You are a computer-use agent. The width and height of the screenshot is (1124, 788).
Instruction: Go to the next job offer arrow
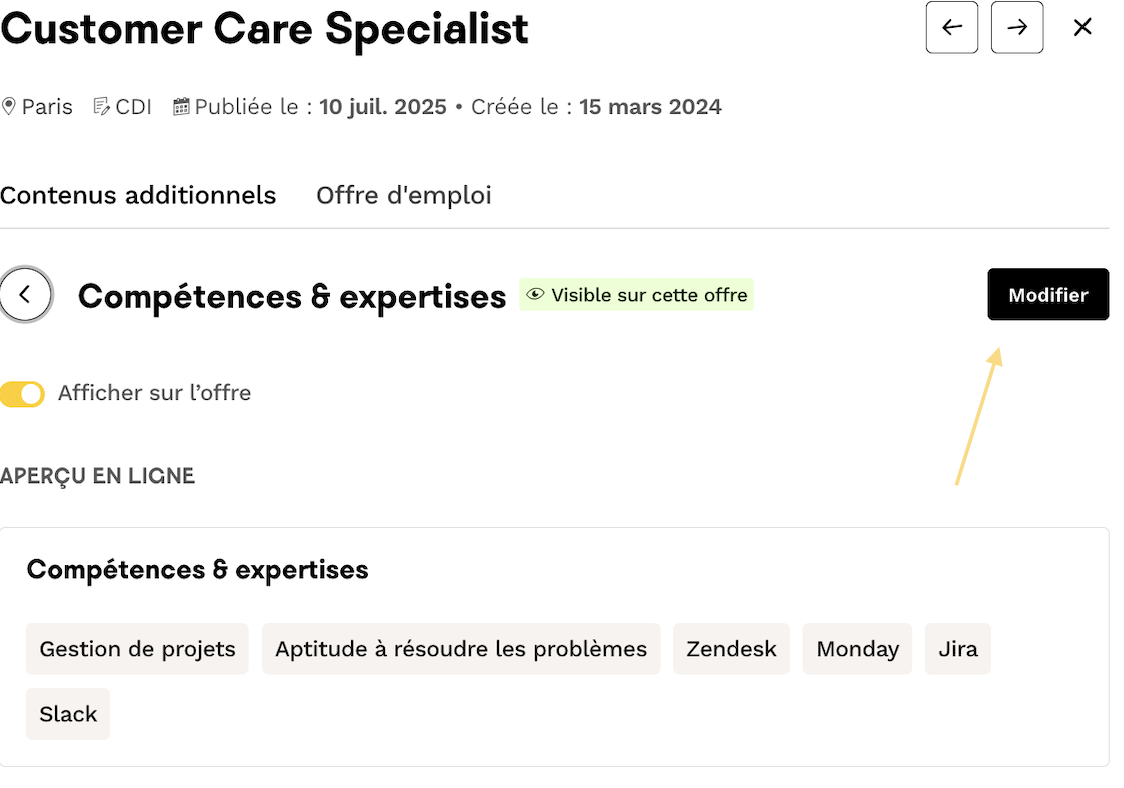[x=1016, y=27]
